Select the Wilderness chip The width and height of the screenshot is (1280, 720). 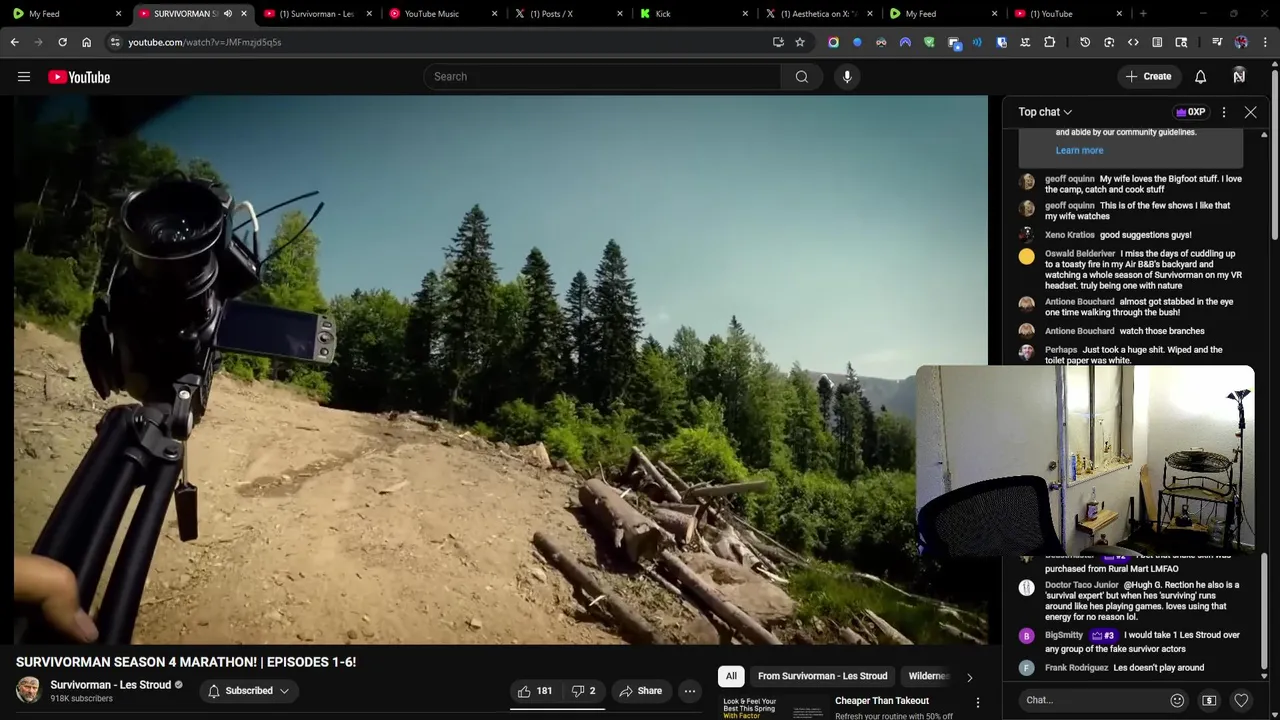coord(929,676)
